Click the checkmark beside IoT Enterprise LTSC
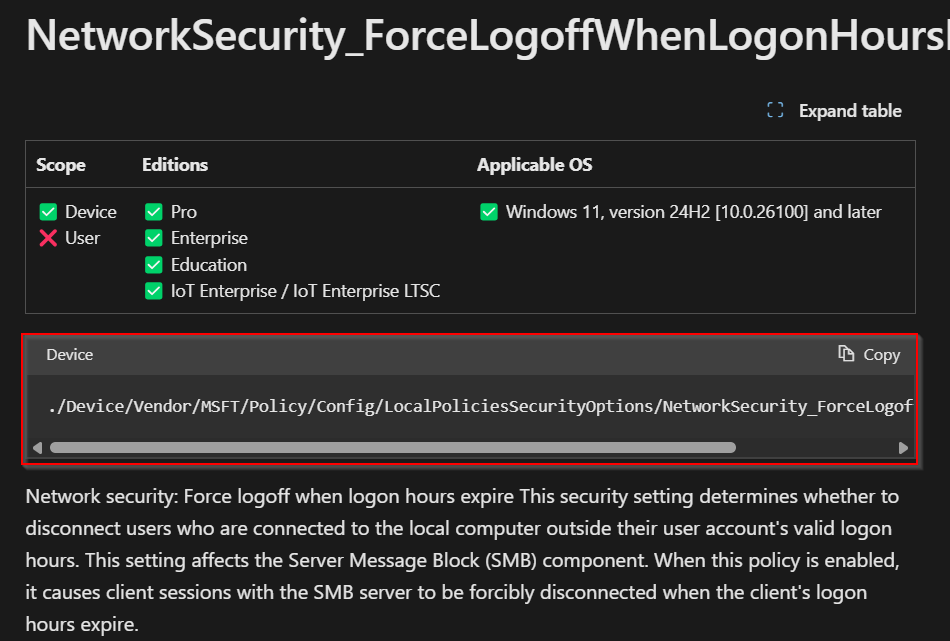The height and width of the screenshot is (641, 950). pyautogui.click(x=153, y=291)
